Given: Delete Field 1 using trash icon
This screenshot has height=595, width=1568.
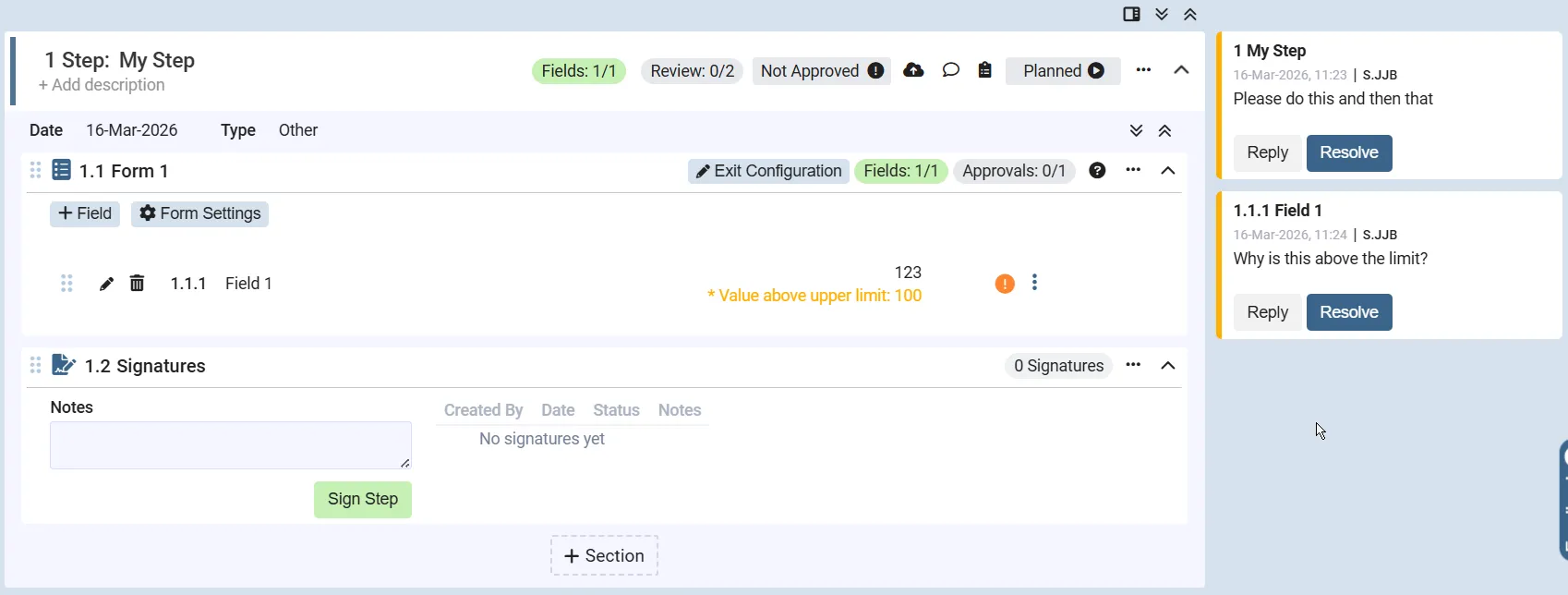Looking at the screenshot, I should [137, 284].
